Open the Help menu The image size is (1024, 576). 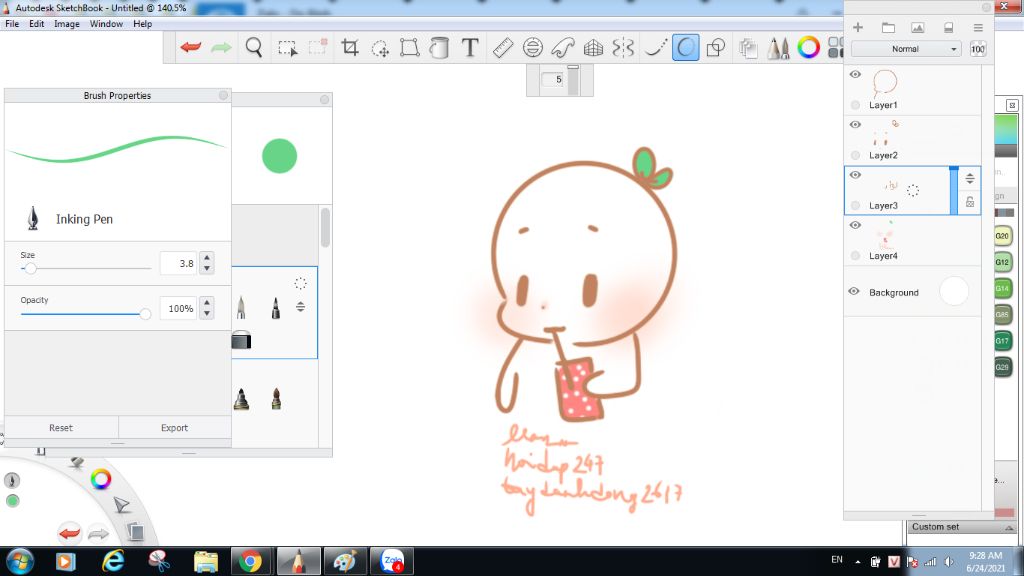point(142,24)
